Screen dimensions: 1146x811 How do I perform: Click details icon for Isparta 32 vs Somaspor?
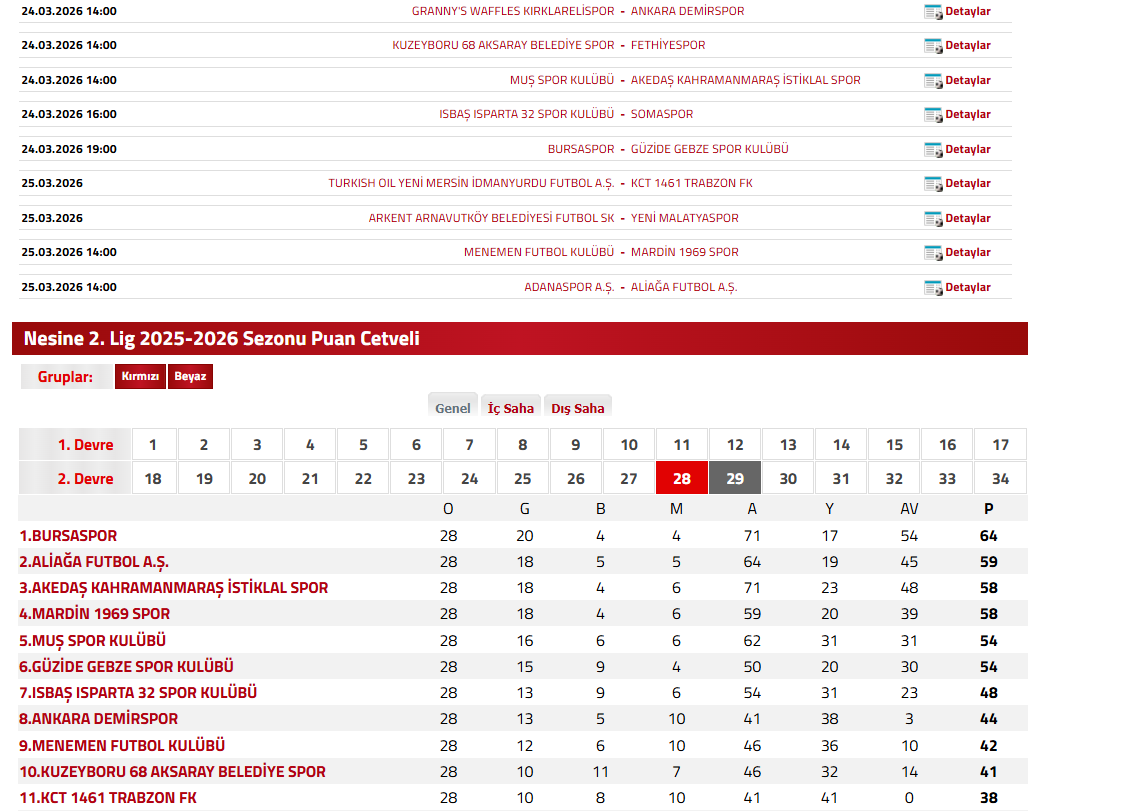(933, 115)
